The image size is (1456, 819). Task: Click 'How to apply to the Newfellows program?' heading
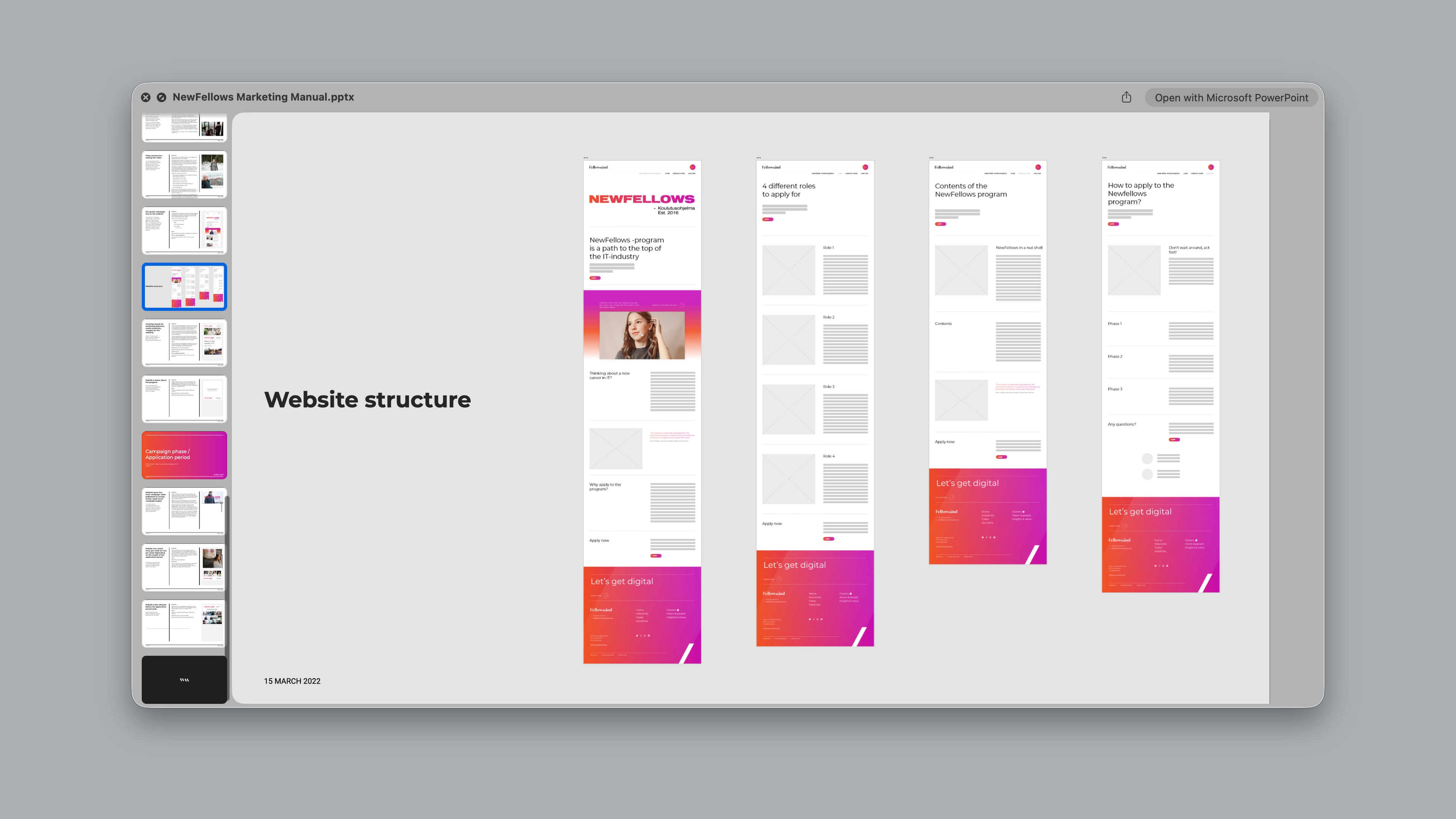[1141, 193]
